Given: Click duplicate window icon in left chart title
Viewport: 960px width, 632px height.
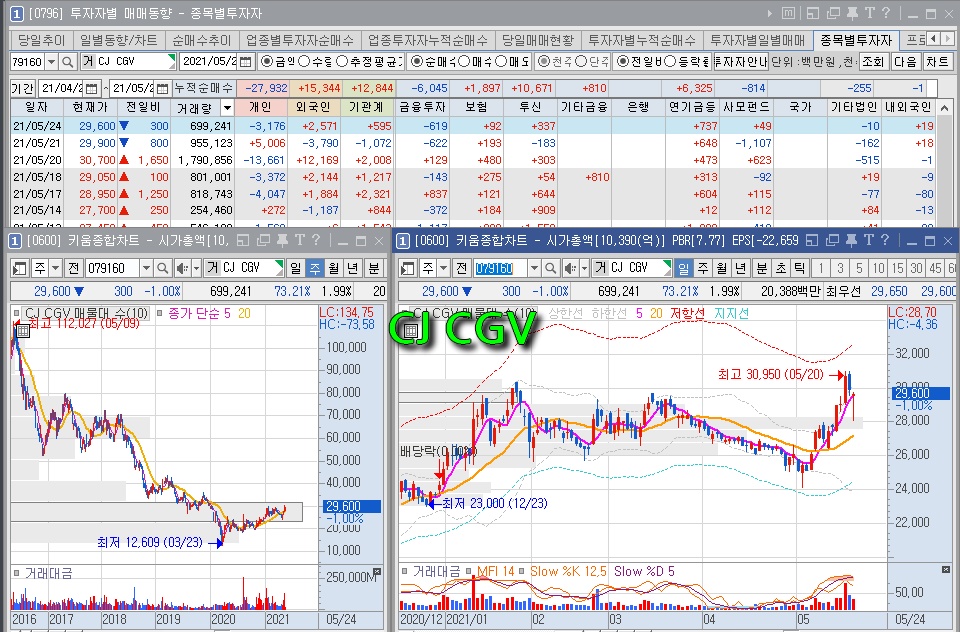Looking at the screenshot, I should tap(263, 241).
